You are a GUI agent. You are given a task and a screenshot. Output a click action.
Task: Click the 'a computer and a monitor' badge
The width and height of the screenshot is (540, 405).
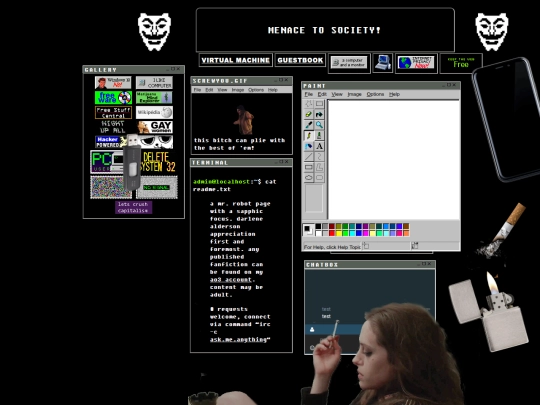(349, 63)
